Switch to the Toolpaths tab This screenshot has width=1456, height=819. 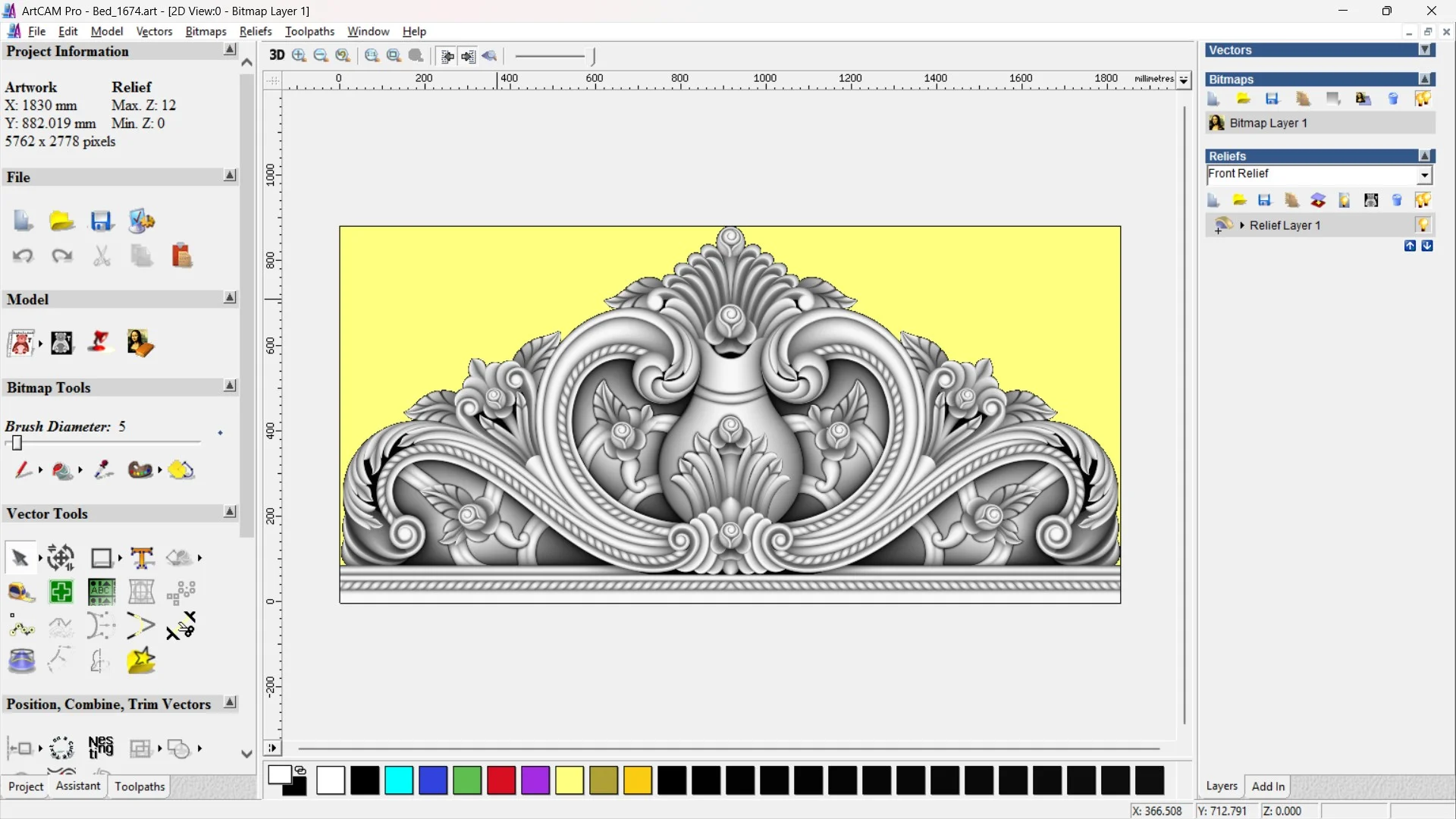click(140, 786)
